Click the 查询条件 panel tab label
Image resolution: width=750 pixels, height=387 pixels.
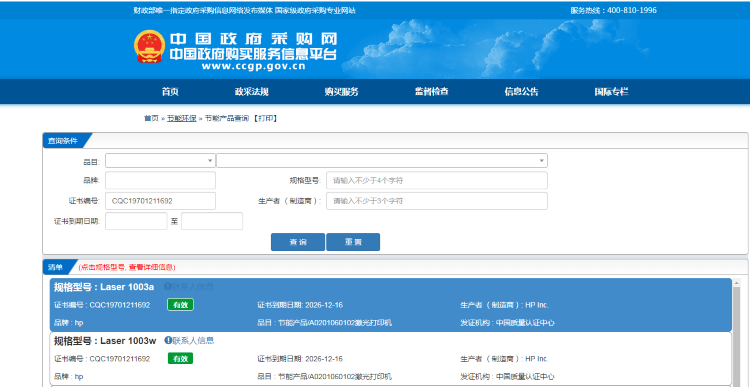62,141
